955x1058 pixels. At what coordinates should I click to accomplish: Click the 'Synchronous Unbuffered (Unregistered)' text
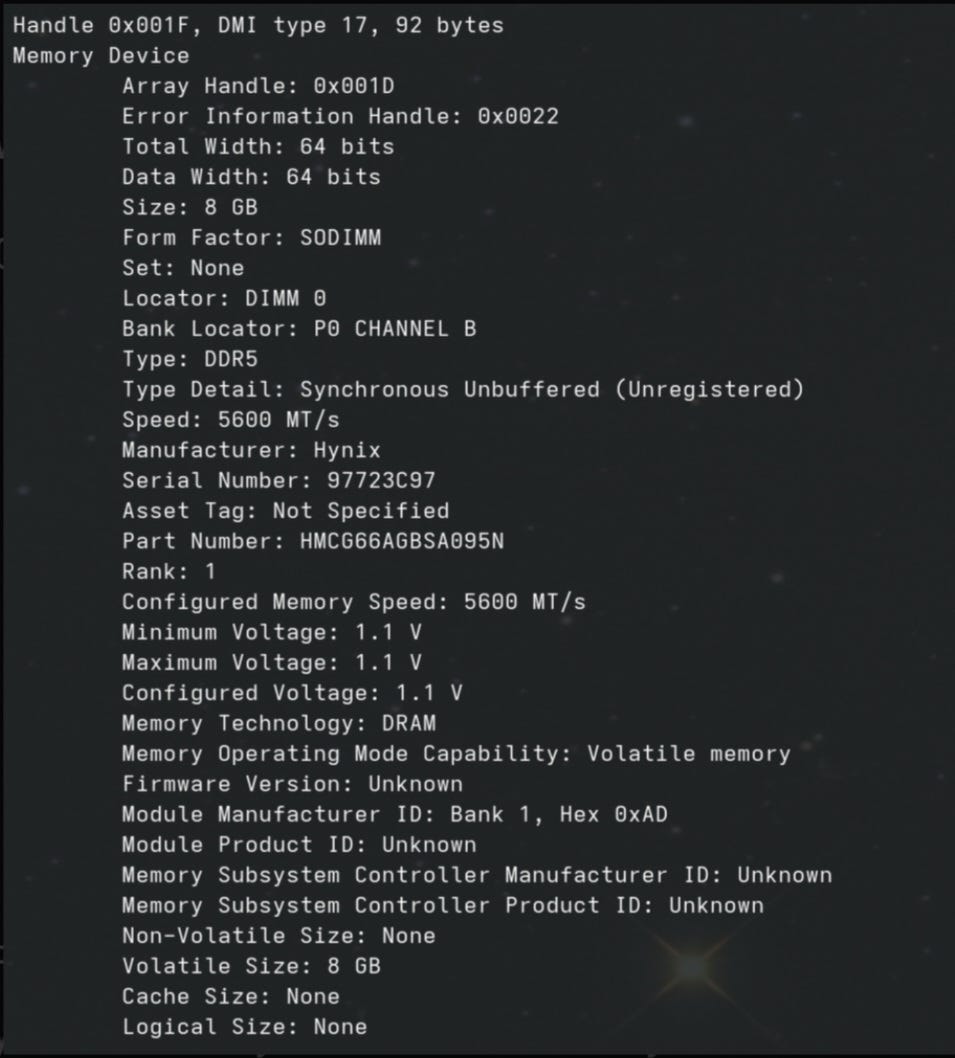pos(551,389)
